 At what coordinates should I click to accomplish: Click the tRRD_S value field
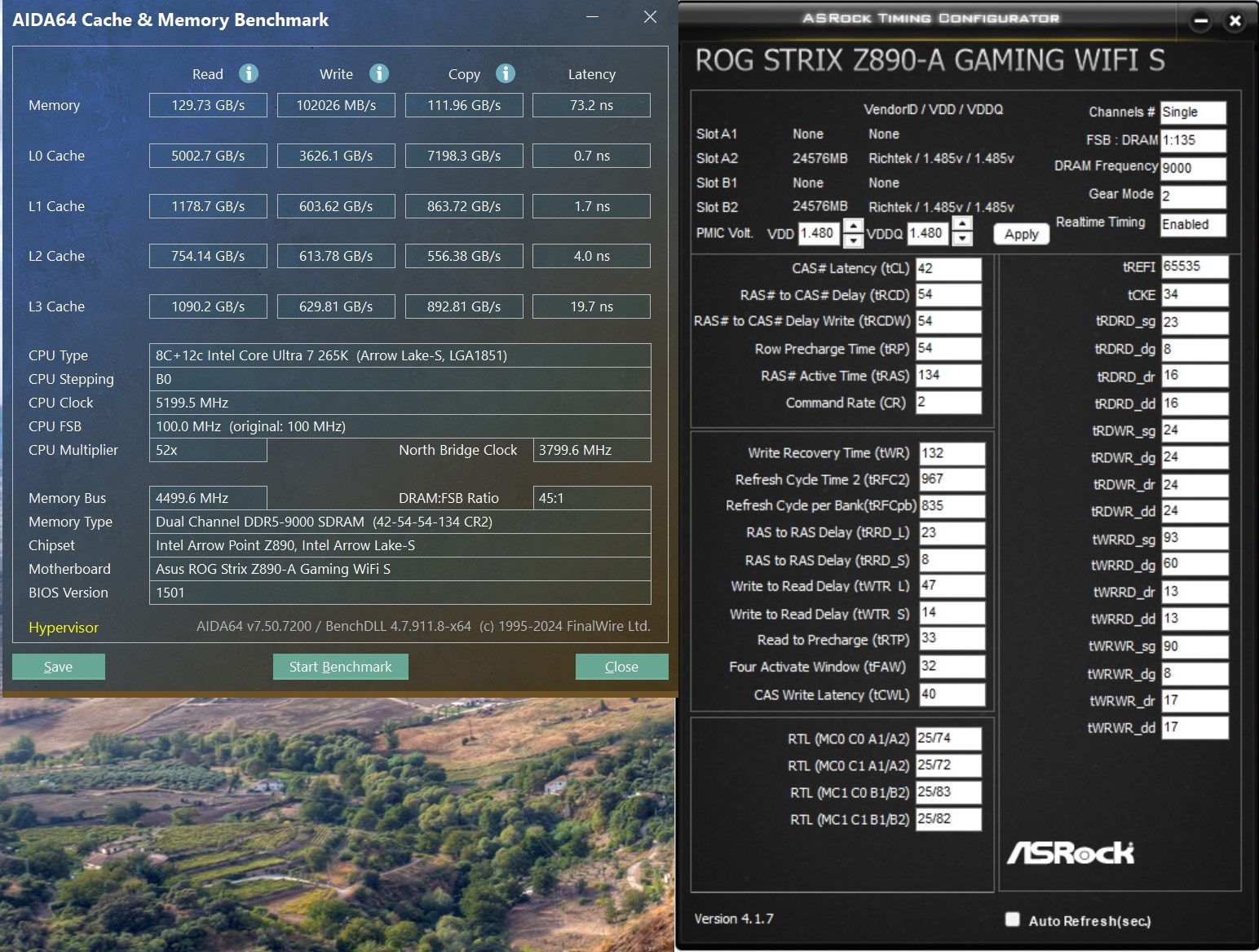pos(952,560)
